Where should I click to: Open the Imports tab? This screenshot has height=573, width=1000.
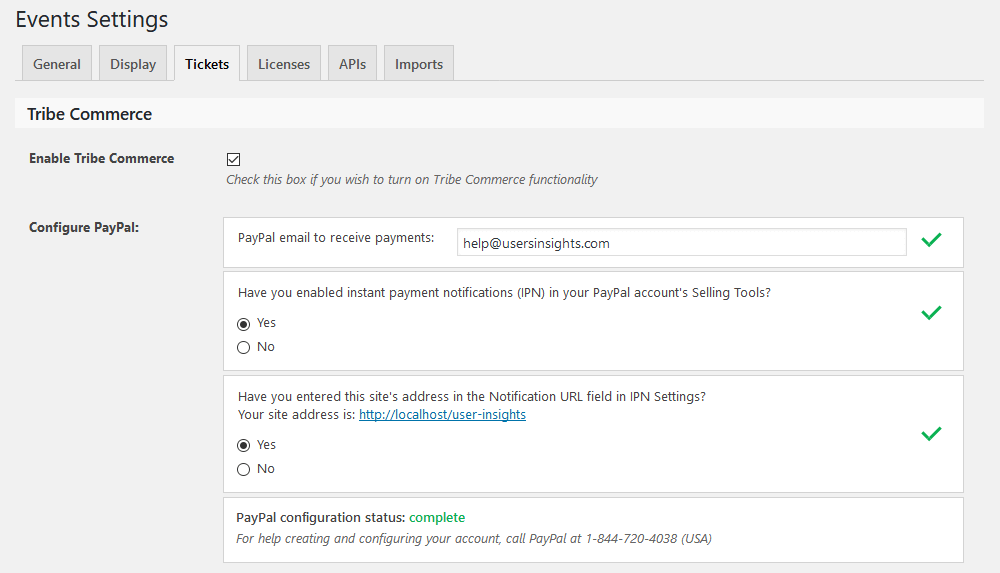(x=418, y=64)
